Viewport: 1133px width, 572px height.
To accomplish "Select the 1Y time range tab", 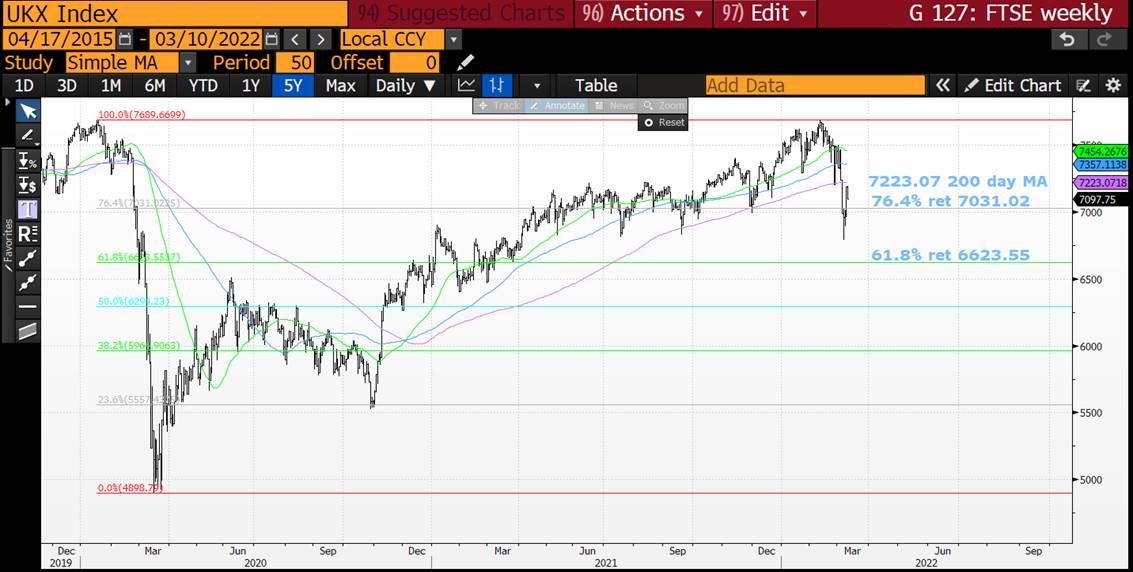I will [x=251, y=85].
